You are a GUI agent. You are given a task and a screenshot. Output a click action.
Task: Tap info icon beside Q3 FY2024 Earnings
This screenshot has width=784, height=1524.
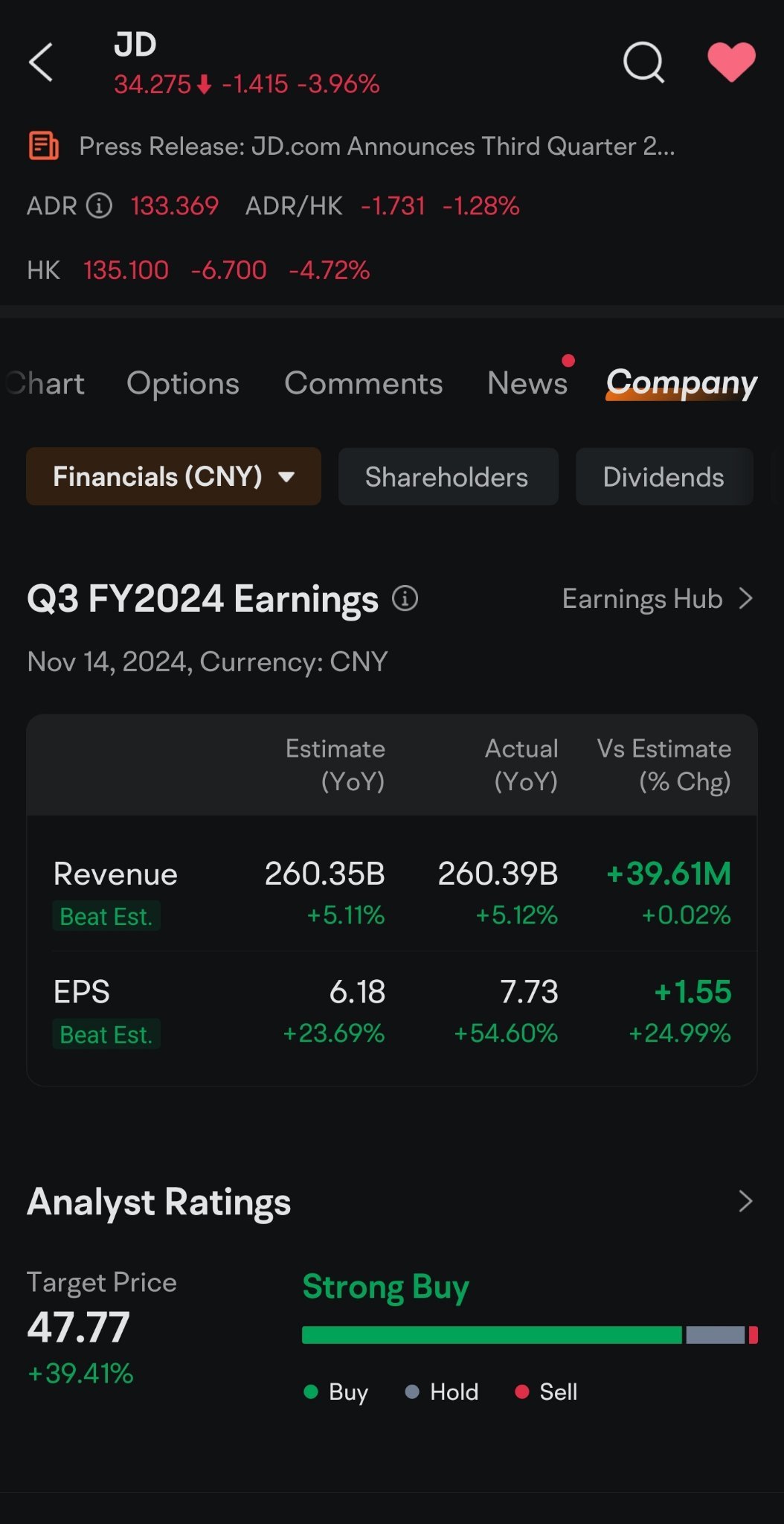pyautogui.click(x=405, y=598)
